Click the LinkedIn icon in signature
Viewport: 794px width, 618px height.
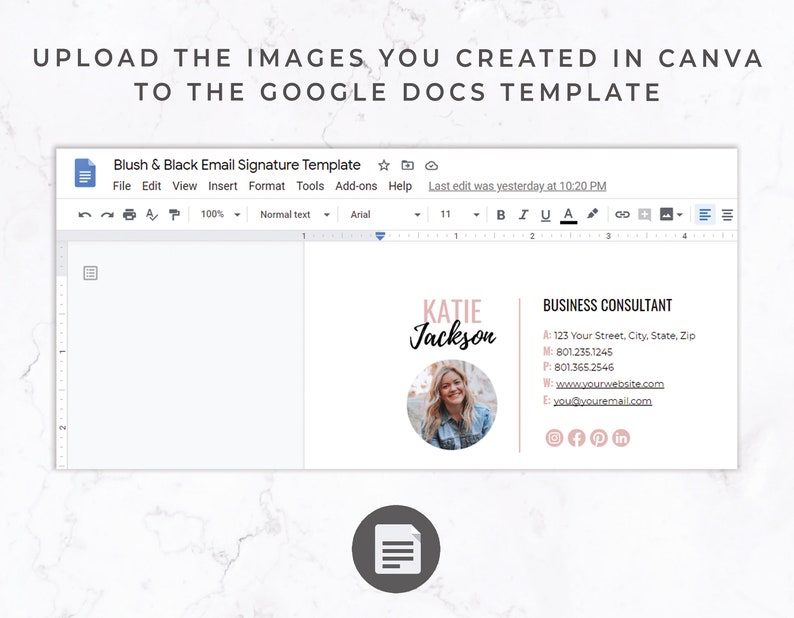click(x=621, y=438)
